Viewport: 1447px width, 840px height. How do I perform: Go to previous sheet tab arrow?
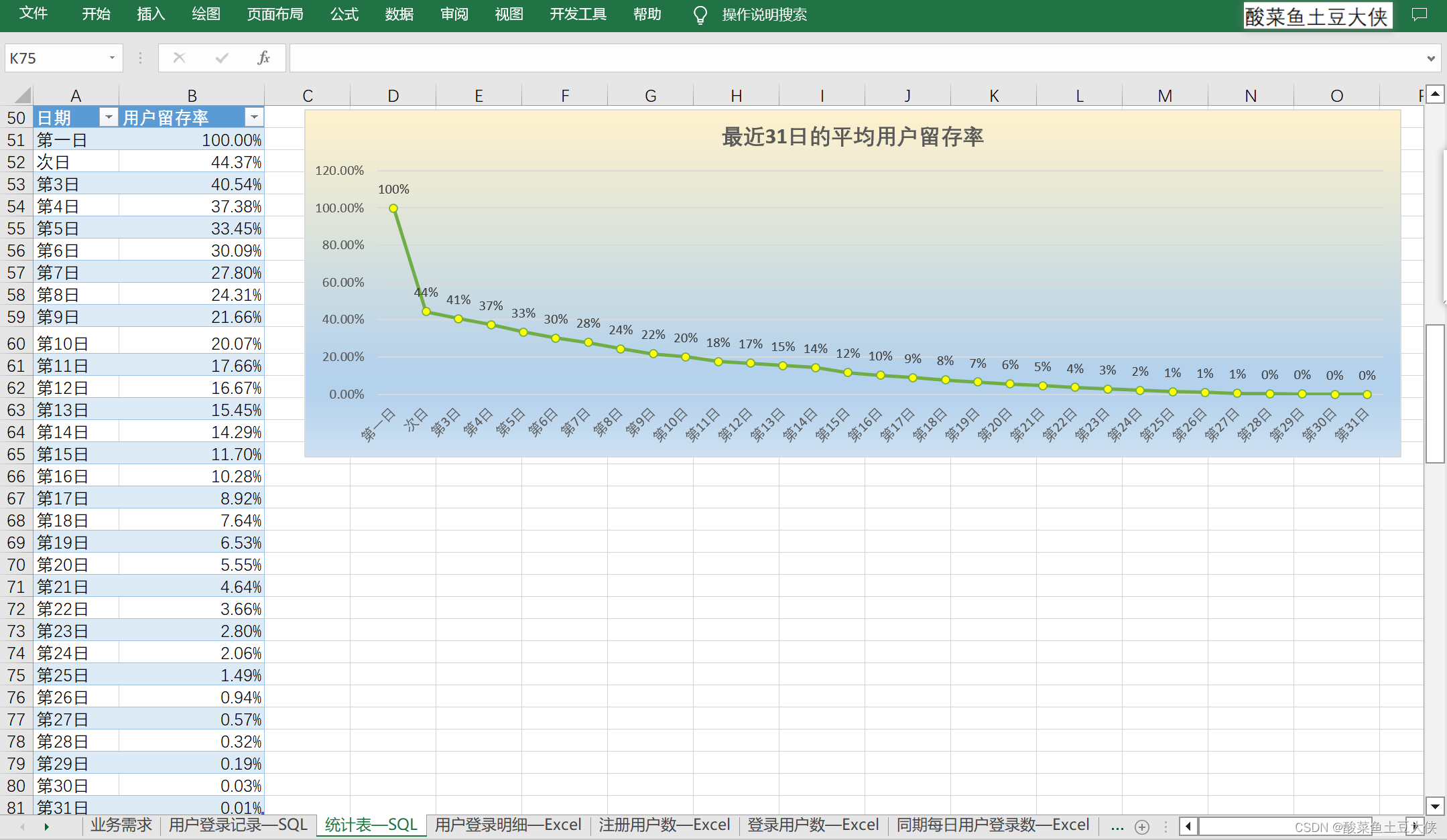point(22,827)
